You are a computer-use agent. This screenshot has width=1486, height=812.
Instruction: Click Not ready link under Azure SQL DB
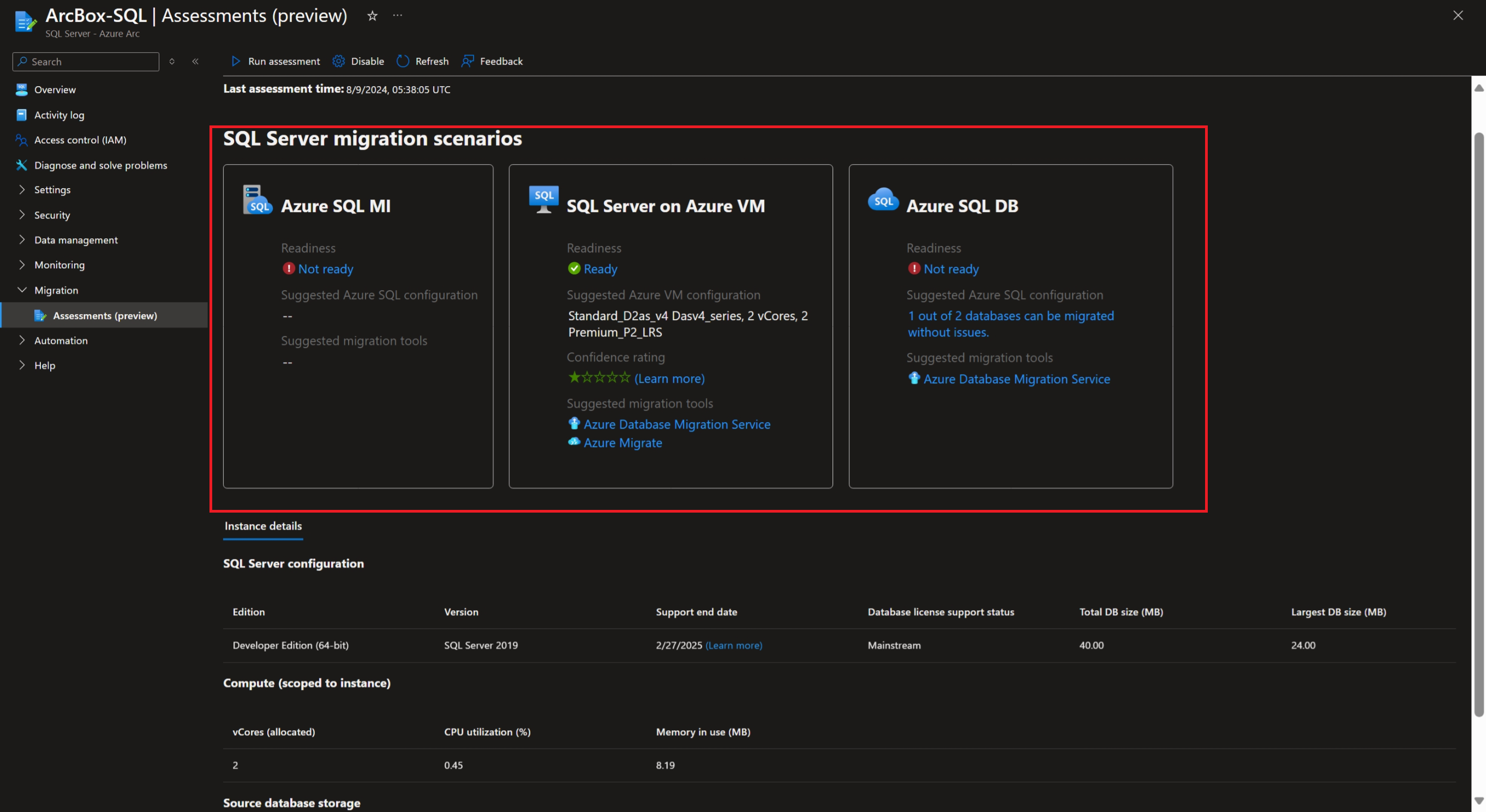click(951, 269)
